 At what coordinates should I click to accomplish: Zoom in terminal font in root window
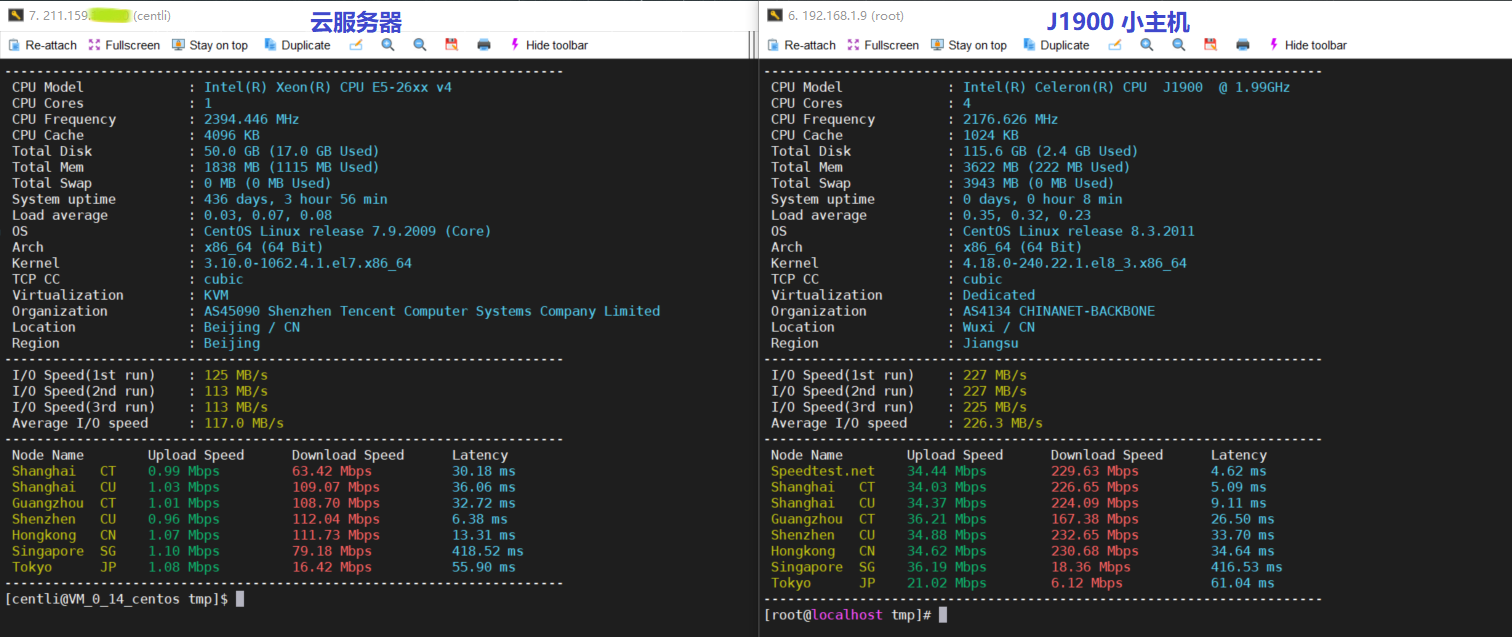click(x=1147, y=45)
